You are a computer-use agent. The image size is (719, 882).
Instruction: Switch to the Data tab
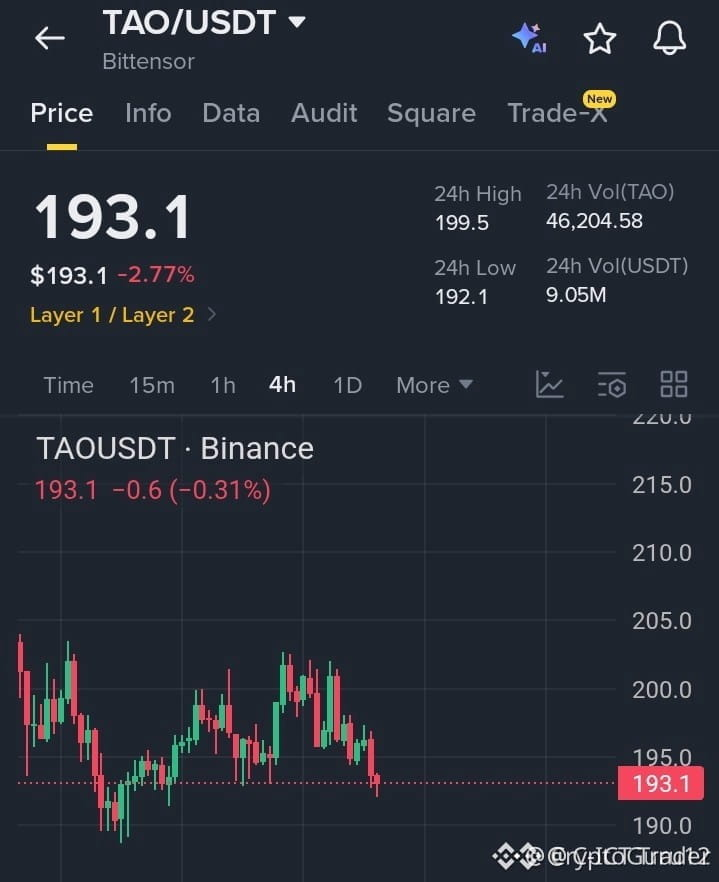(x=231, y=113)
